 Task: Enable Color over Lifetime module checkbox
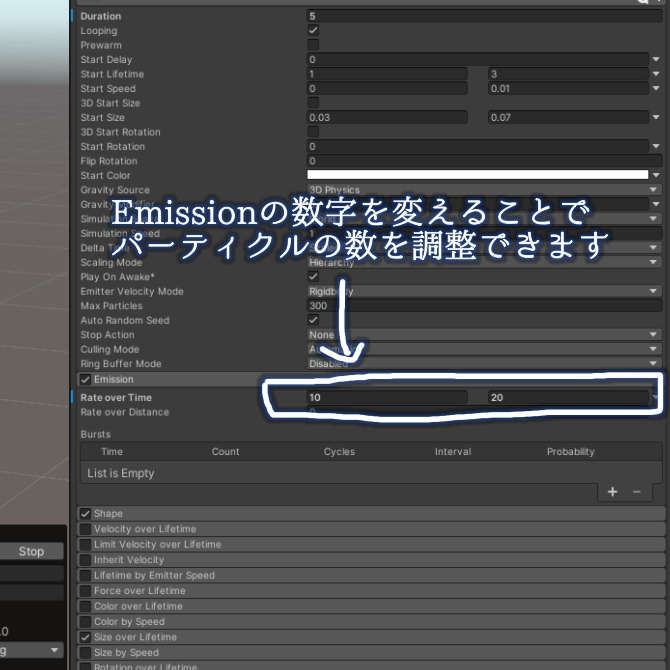coord(85,606)
